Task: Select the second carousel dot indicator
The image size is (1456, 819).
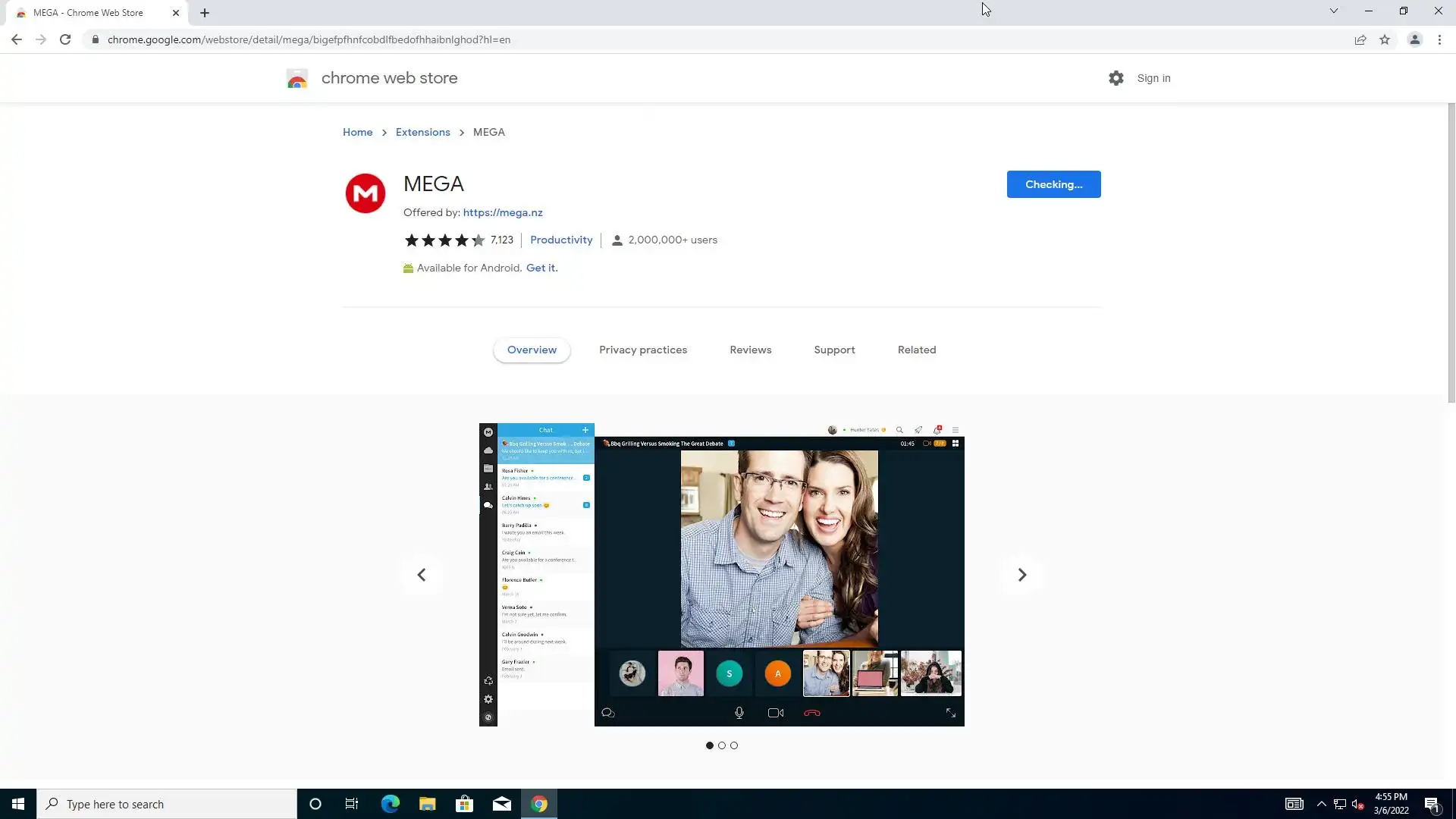Action: [x=722, y=745]
